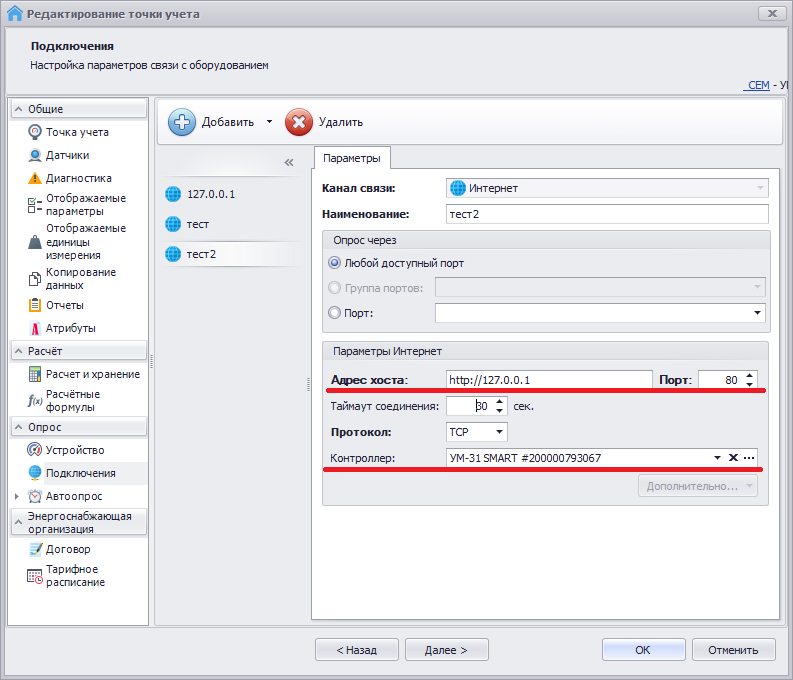The height and width of the screenshot is (680, 793).
Task: Select the Порт radio option
Action: point(335,313)
